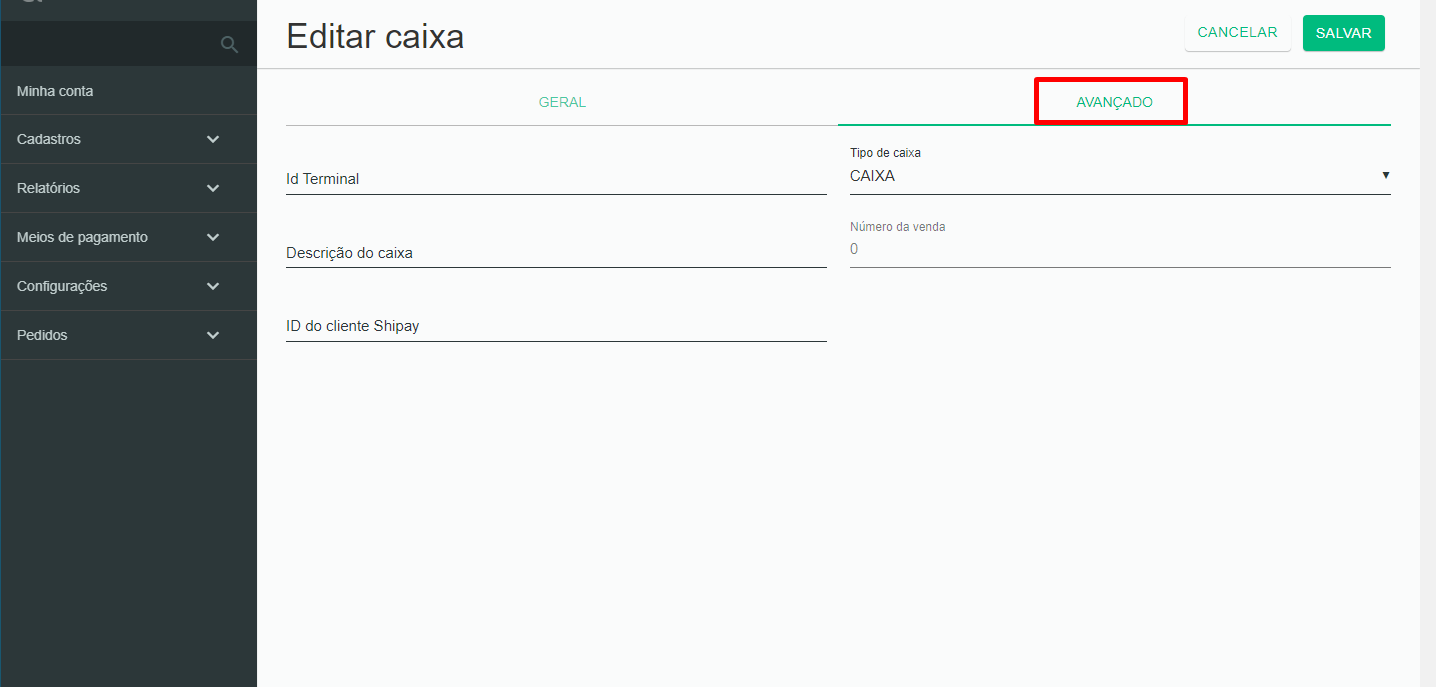1436x687 pixels.
Task: Select the CAIXA value in Tipo de caixa
Action: point(872,176)
